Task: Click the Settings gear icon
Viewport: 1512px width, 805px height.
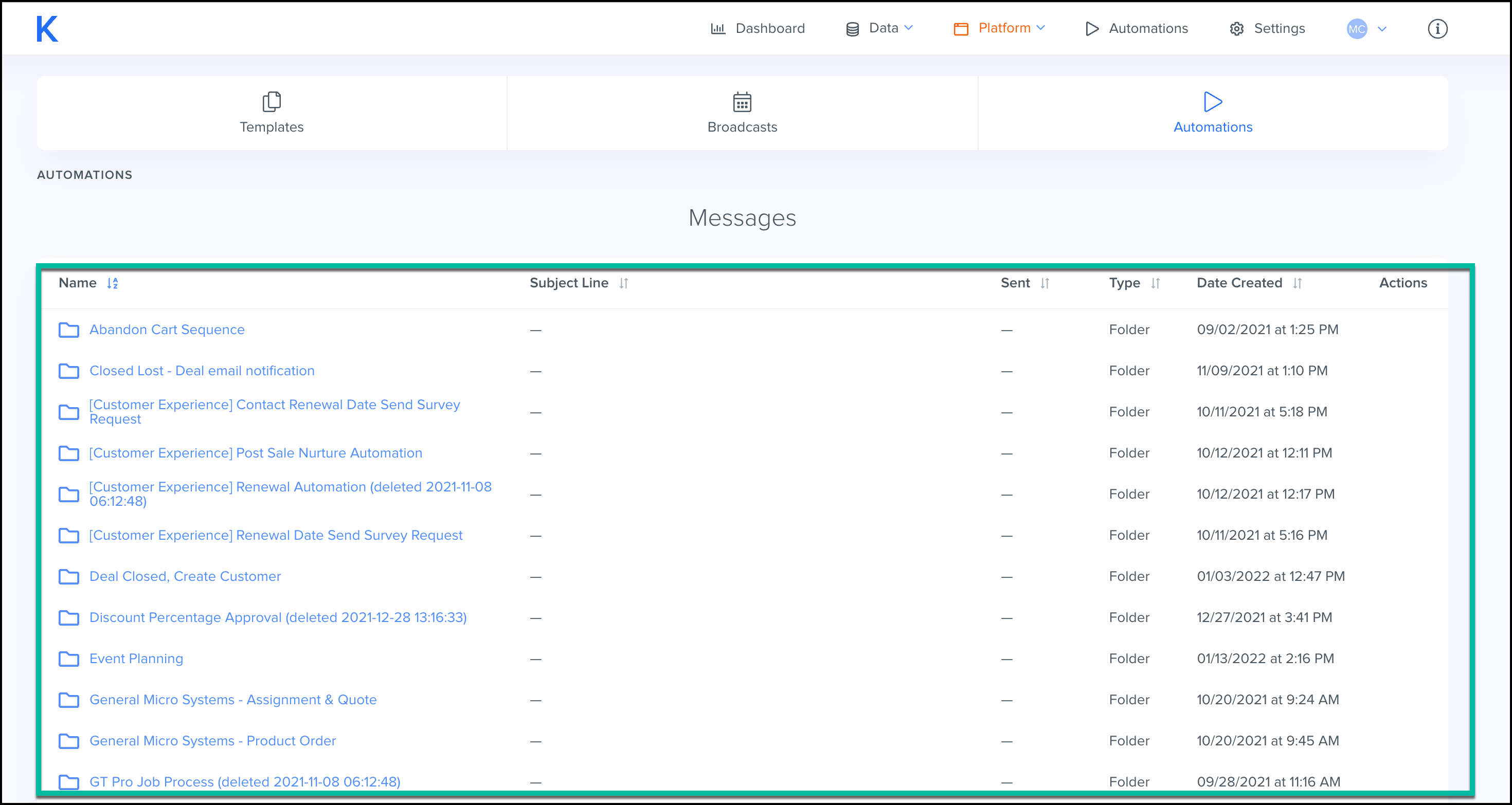Action: [x=1236, y=29]
